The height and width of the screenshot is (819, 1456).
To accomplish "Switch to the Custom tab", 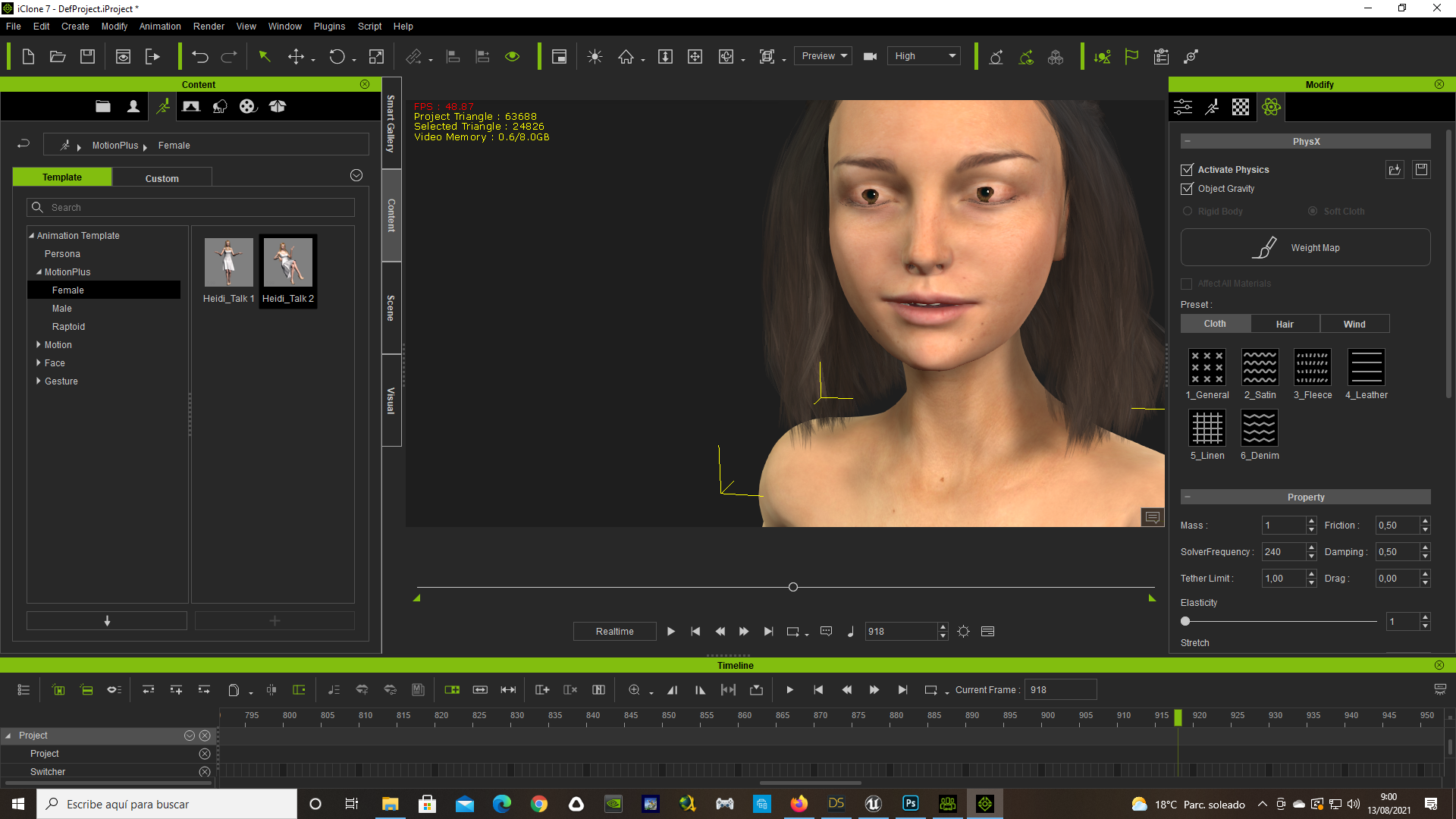I will tap(162, 178).
